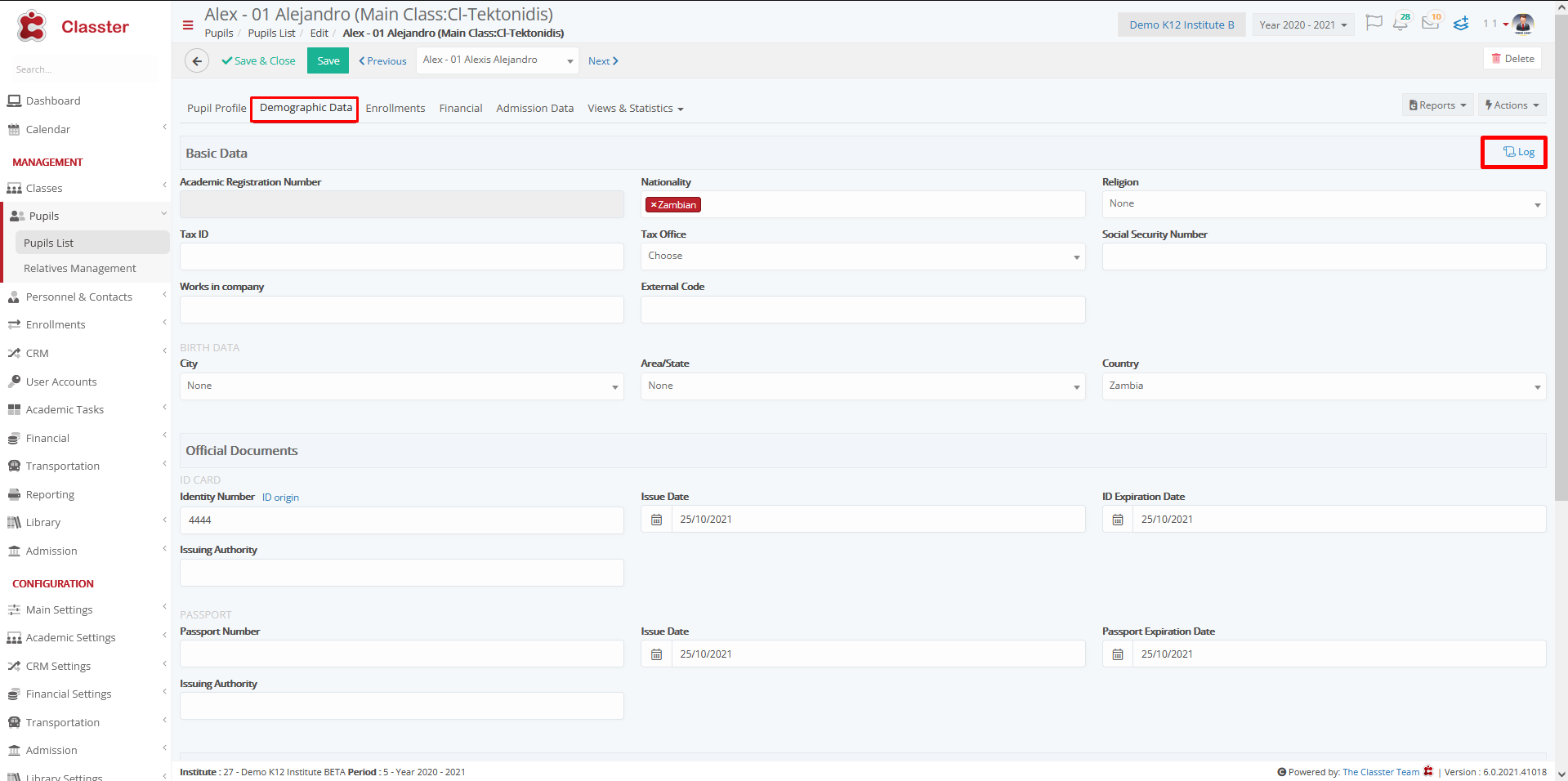Click the Dashboard monitor icon
1568x781 pixels.
pos(14,100)
